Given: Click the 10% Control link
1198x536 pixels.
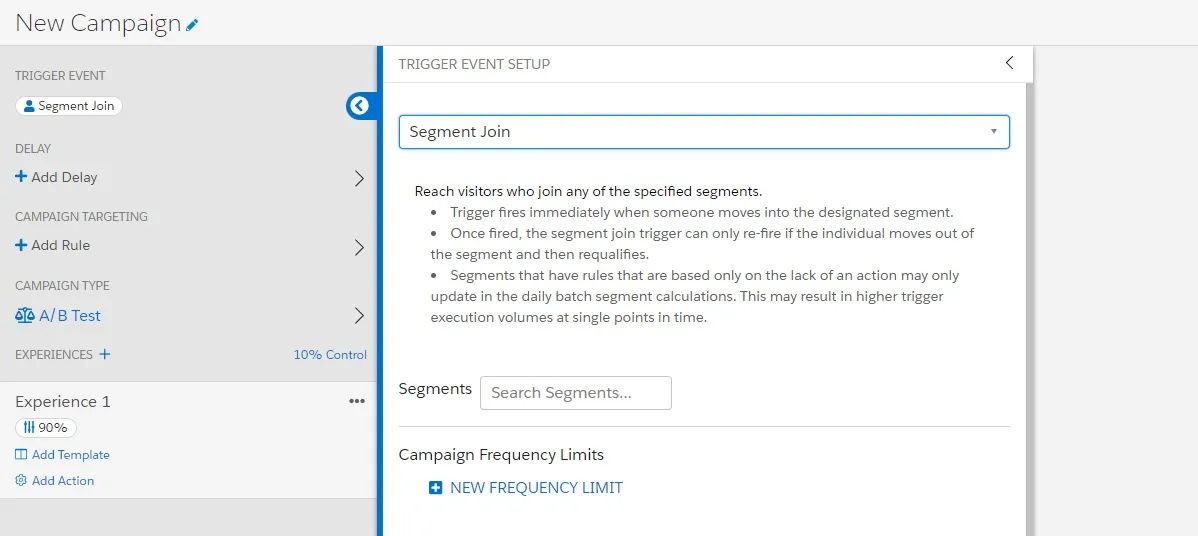Looking at the screenshot, I should pyautogui.click(x=330, y=355).
